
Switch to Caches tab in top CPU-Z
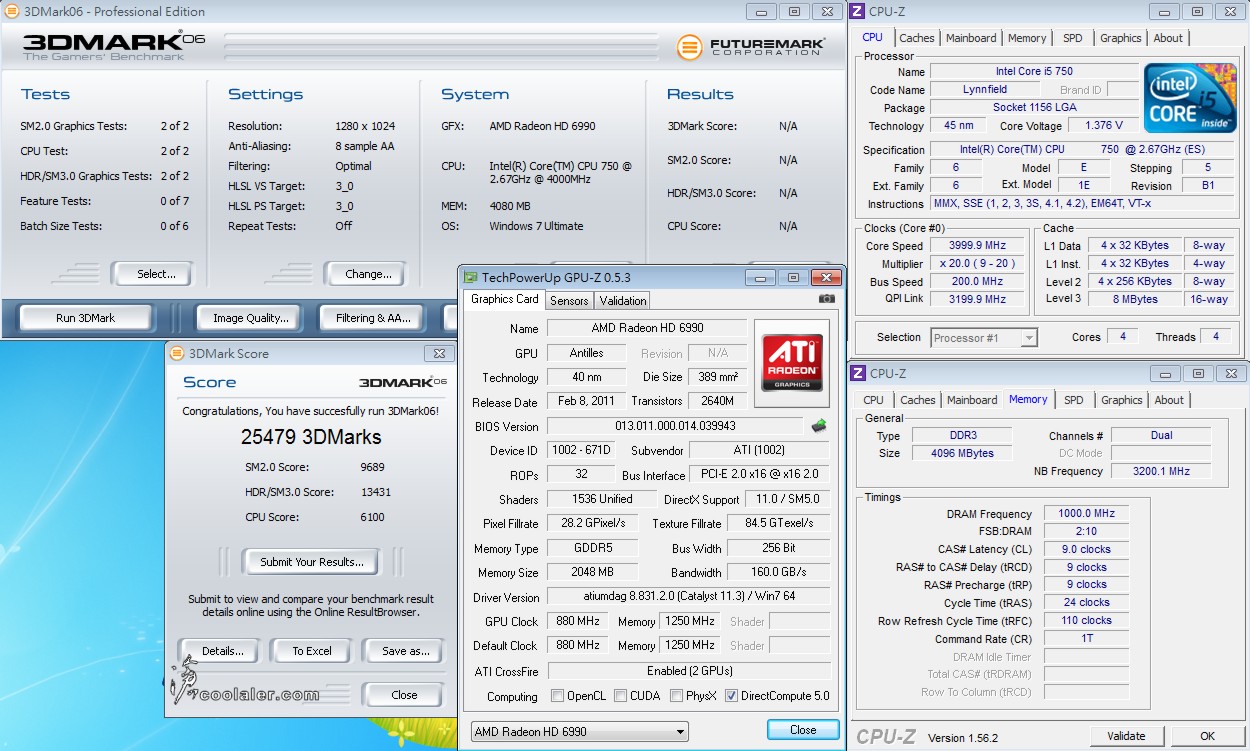(916, 38)
